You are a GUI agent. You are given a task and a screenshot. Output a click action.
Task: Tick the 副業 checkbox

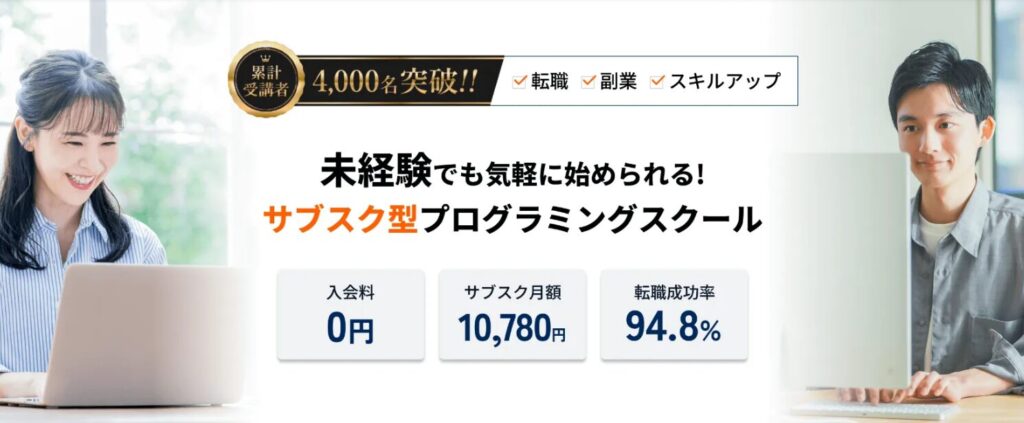coord(588,82)
